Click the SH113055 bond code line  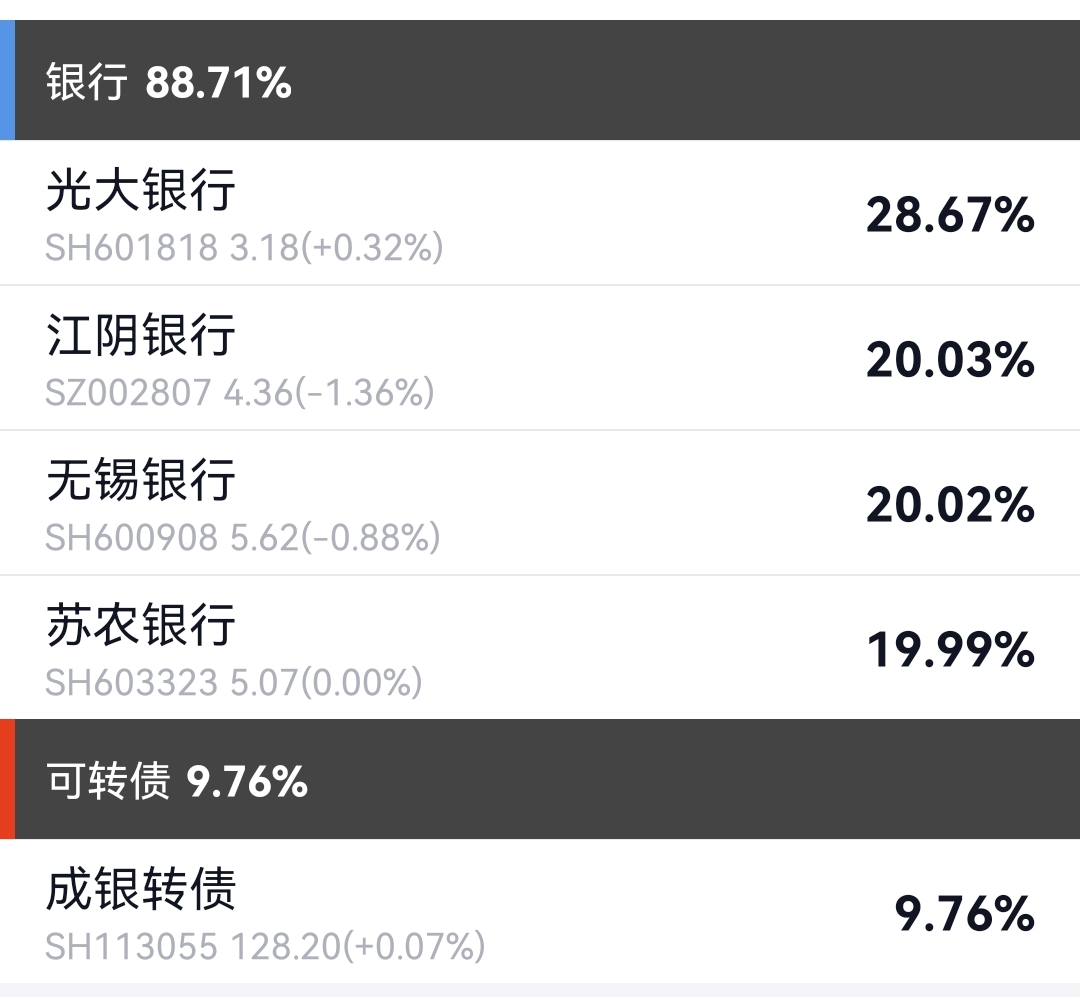click(265, 945)
